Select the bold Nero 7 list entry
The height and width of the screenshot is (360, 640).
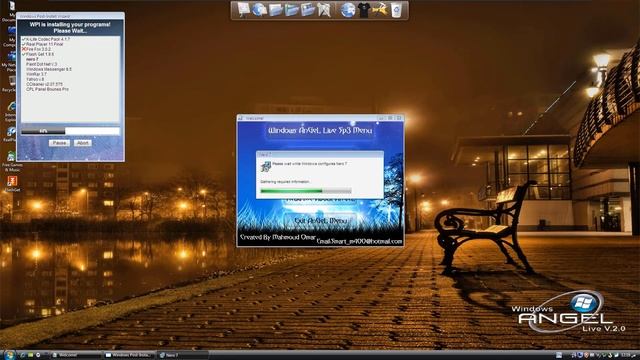pos(32,59)
